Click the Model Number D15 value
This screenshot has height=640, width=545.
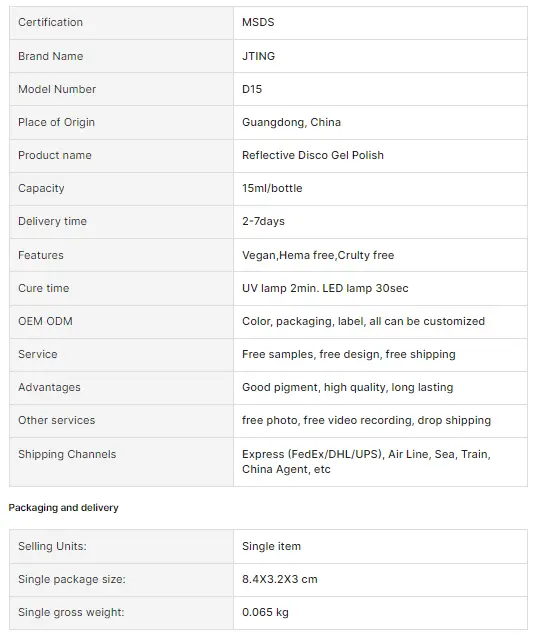252,89
